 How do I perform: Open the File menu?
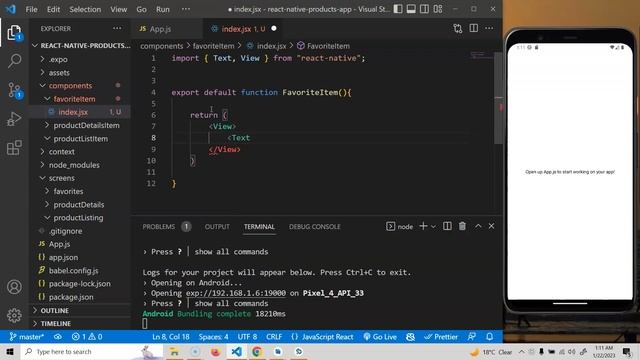coord(31,9)
